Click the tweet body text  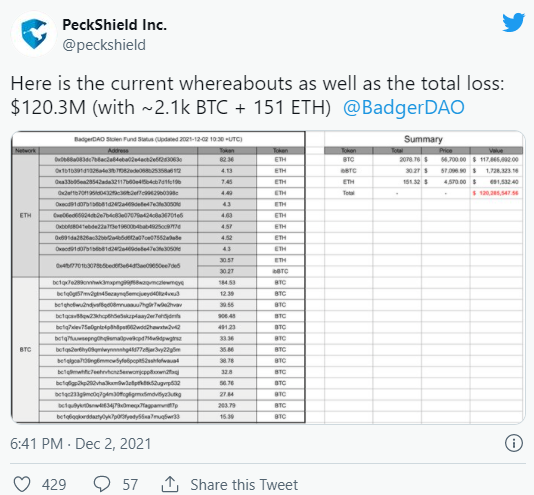[x=257, y=95]
